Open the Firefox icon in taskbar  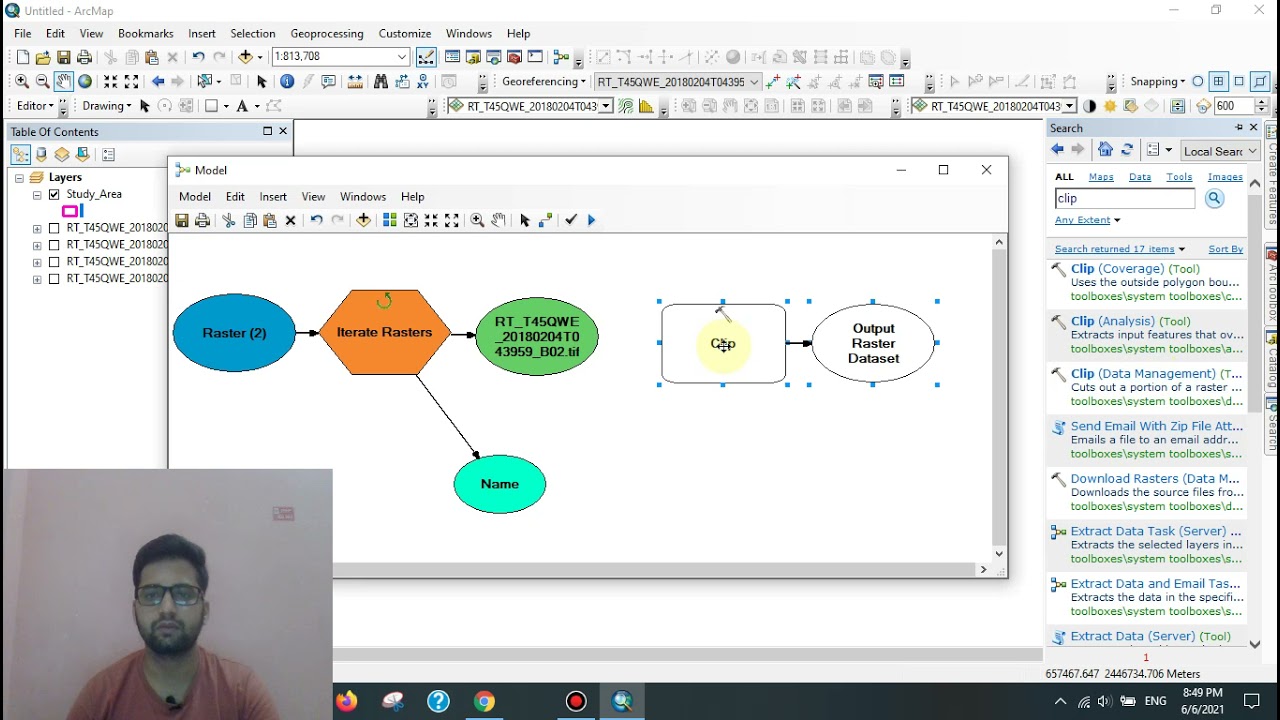point(347,702)
